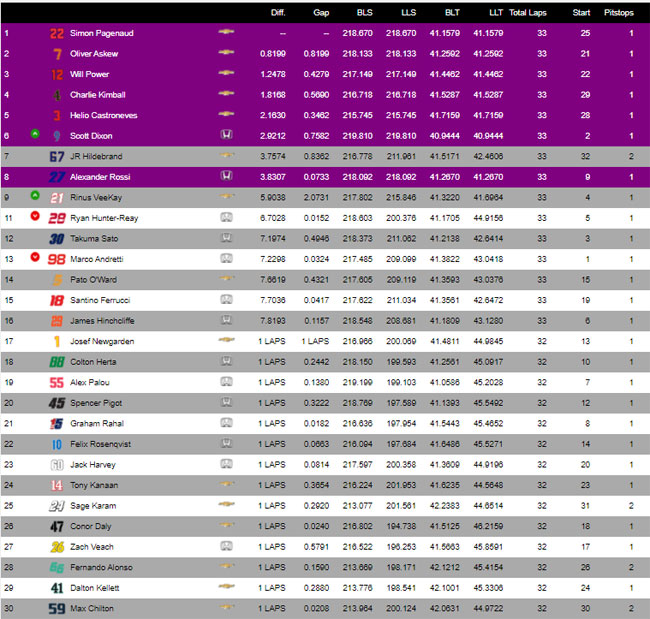Click Alex Palou's car number 55 icon

pyautogui.click(x=57, y=383)
